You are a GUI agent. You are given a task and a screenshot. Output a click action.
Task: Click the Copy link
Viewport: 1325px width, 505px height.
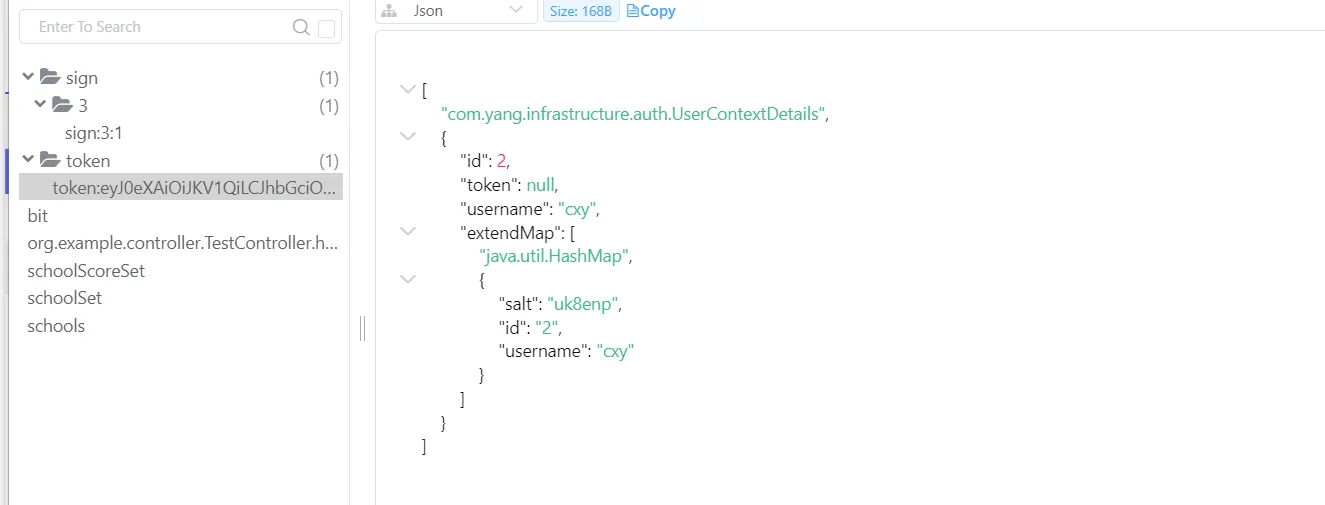651,11
